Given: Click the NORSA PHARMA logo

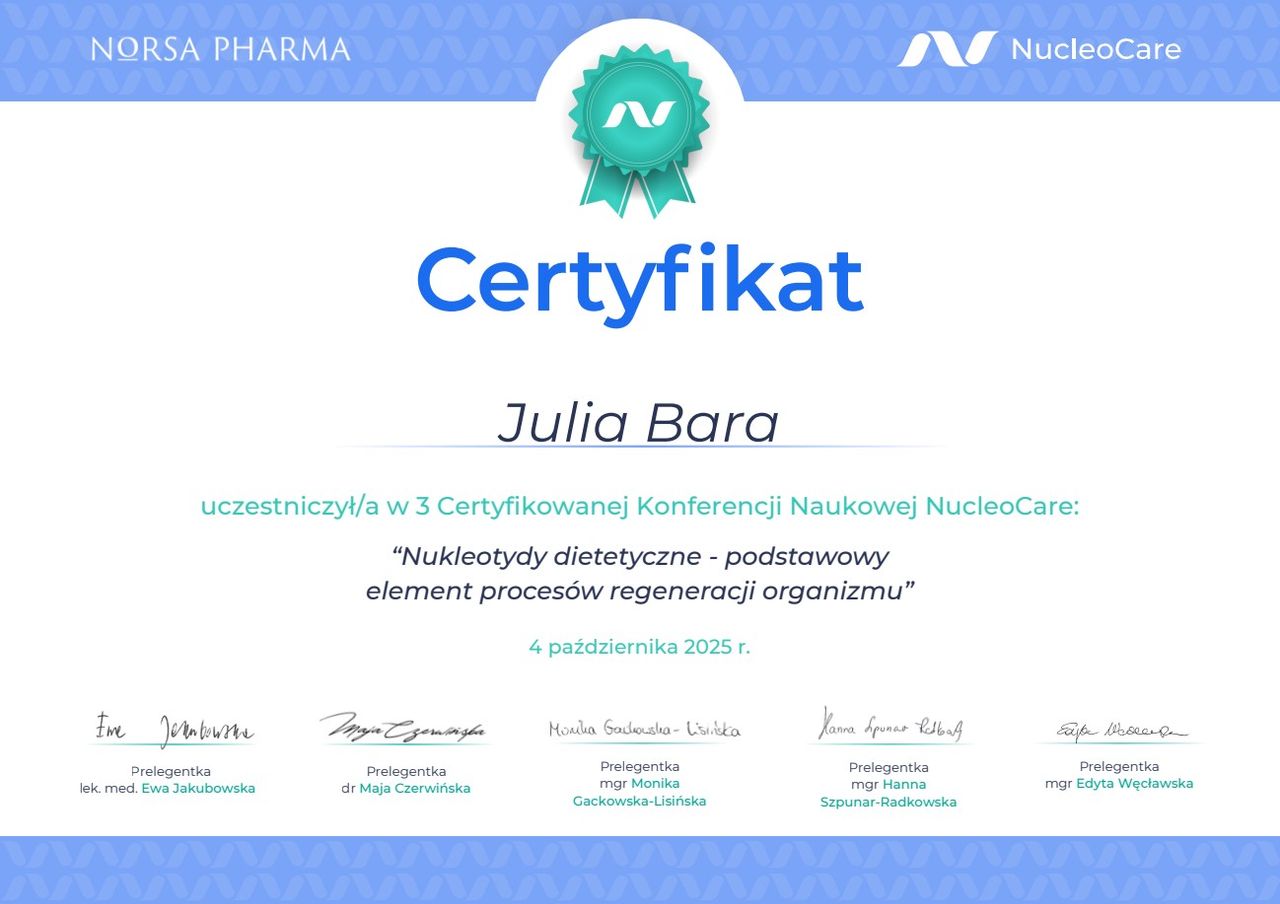Looking at the screenshot, I should click(x=220, y=49).
